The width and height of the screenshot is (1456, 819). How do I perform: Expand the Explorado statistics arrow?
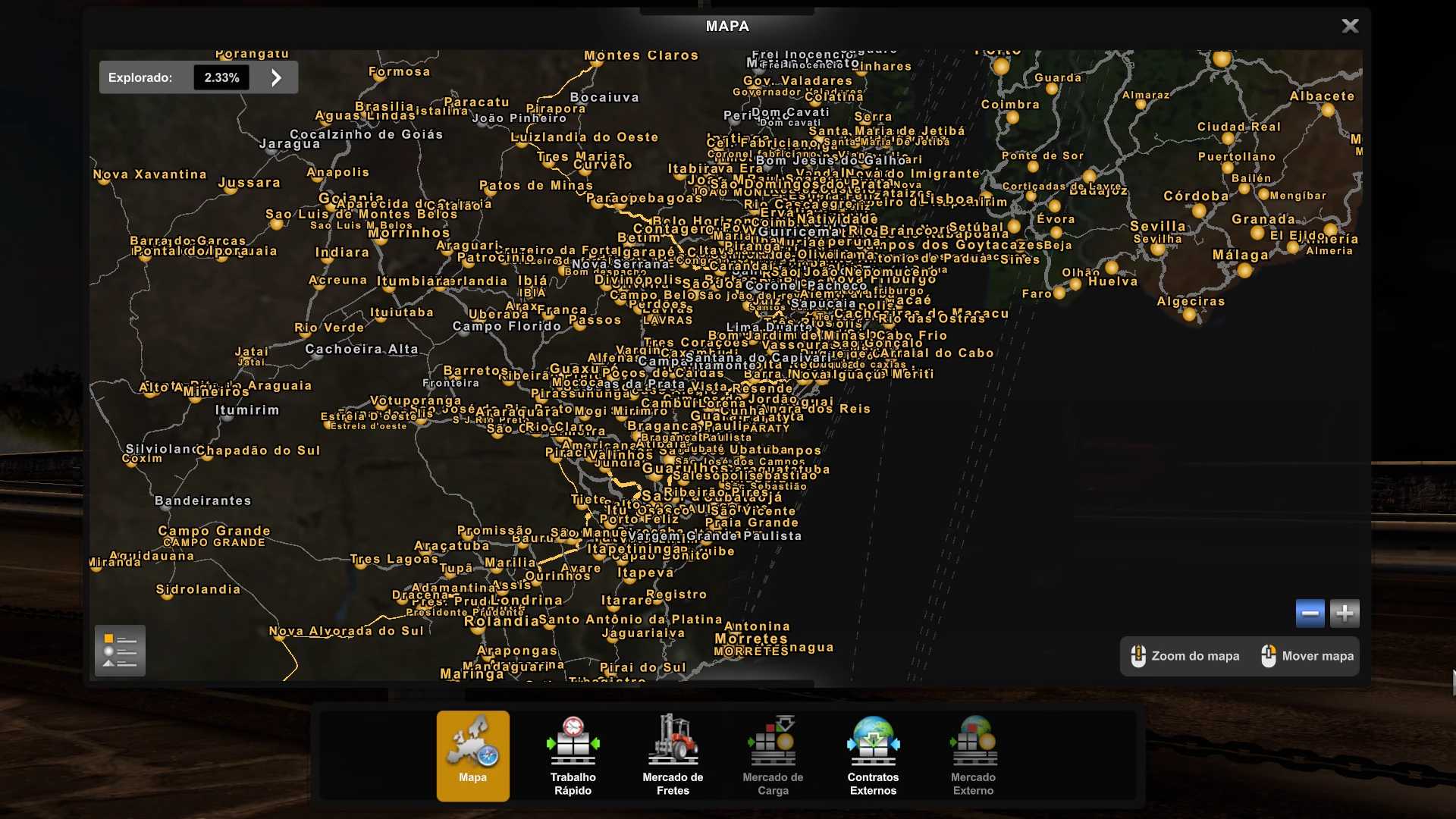277,77
